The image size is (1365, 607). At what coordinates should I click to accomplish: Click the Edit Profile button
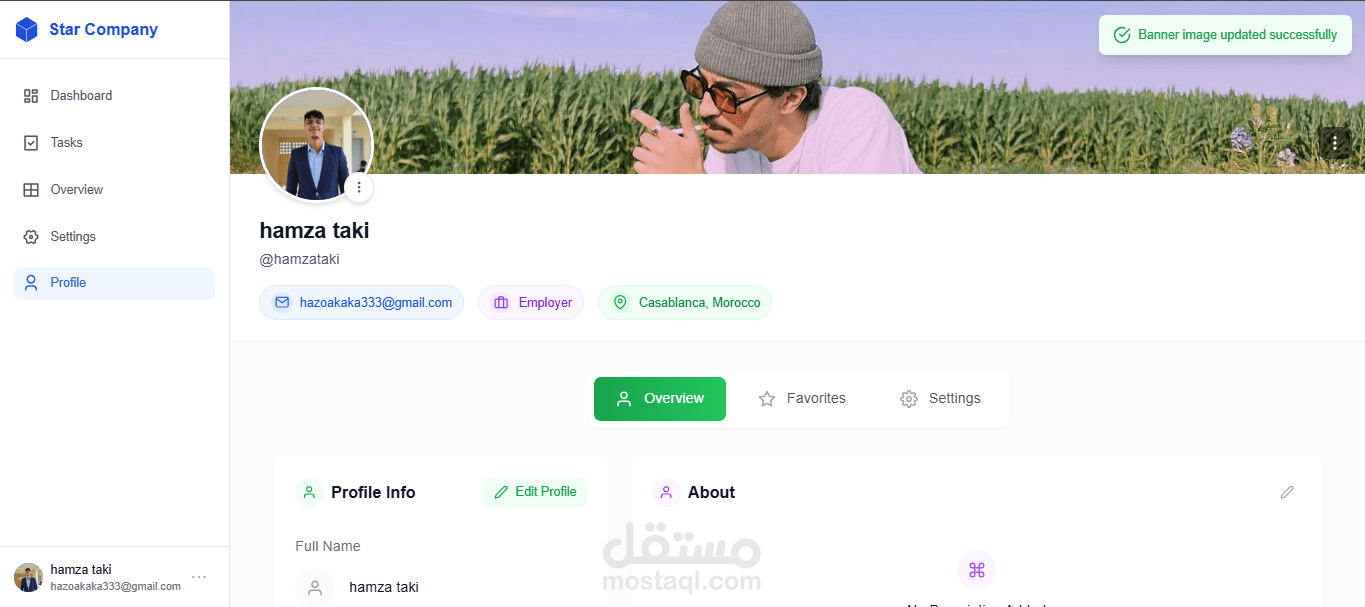pos(535,492)
